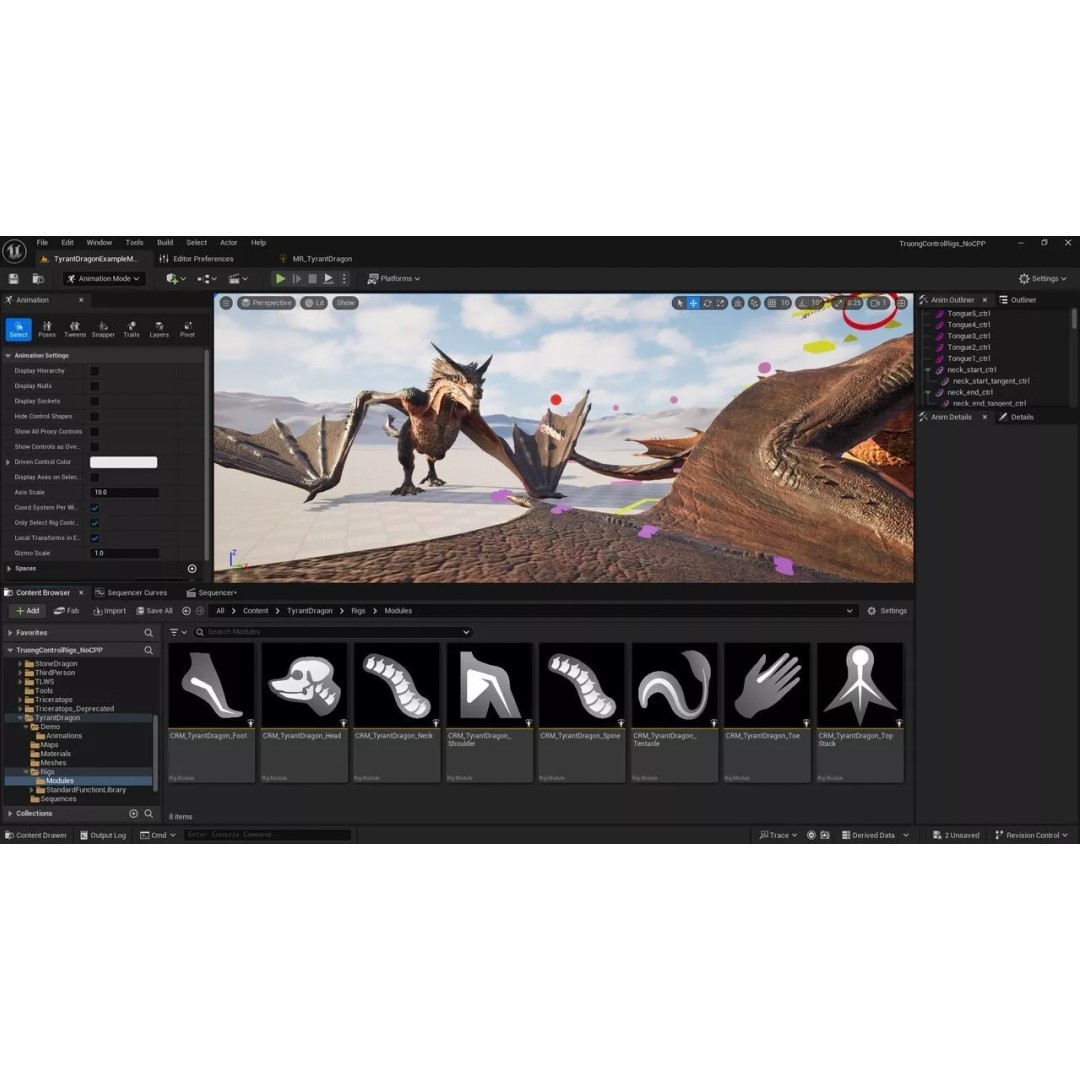Expand the Collections section

click(x=10, y=813)
